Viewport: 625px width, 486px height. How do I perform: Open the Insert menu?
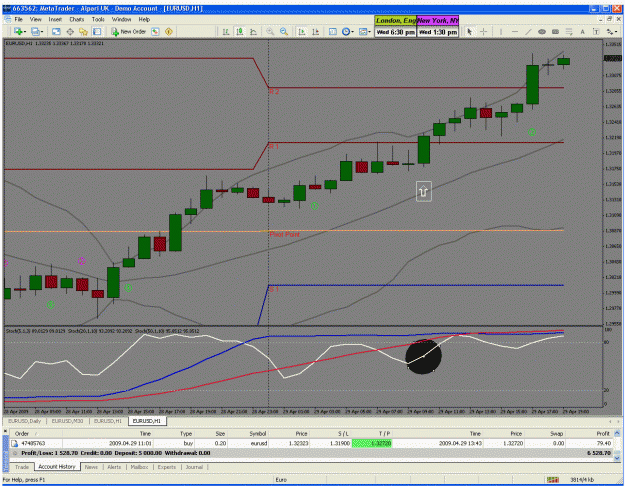point(55,19)
